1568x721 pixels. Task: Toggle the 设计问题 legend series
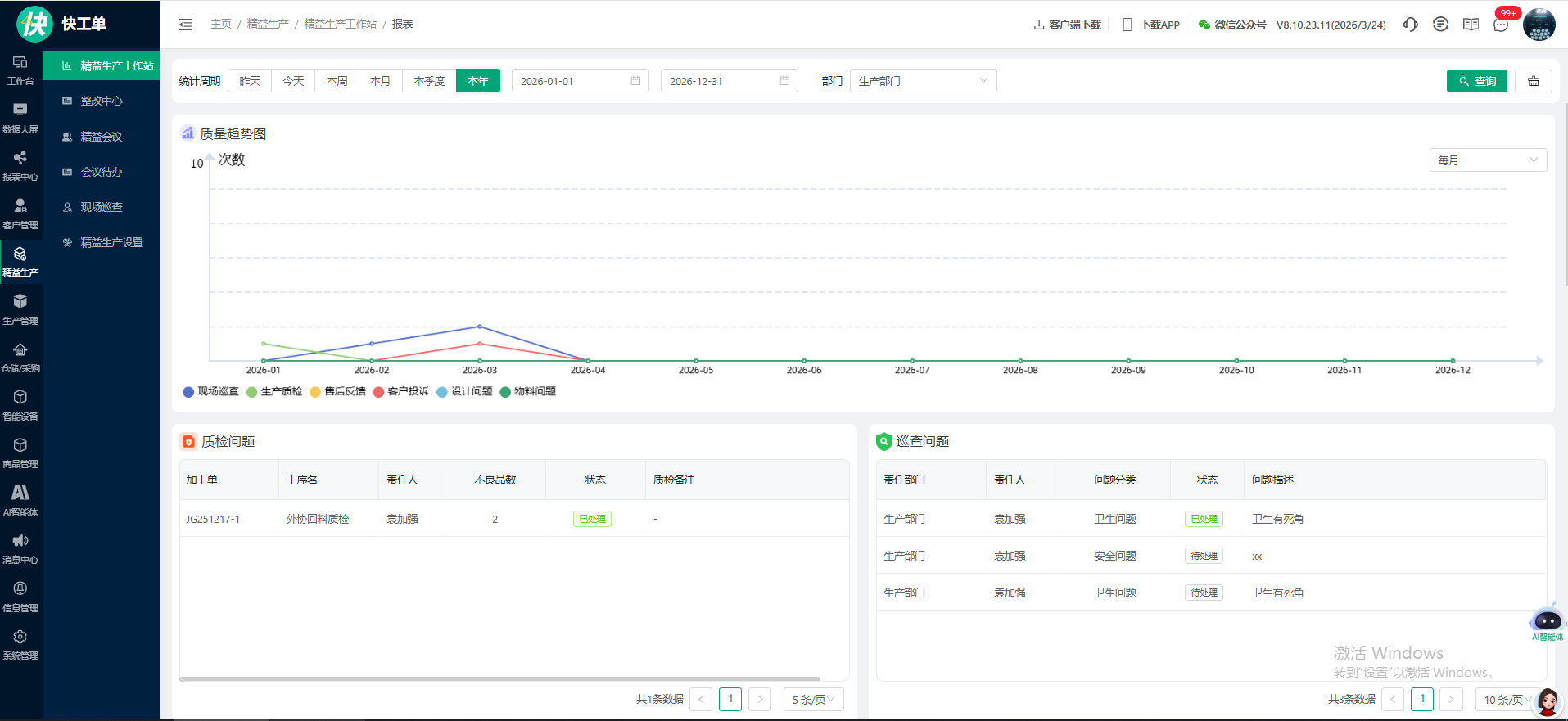point(465,391)
